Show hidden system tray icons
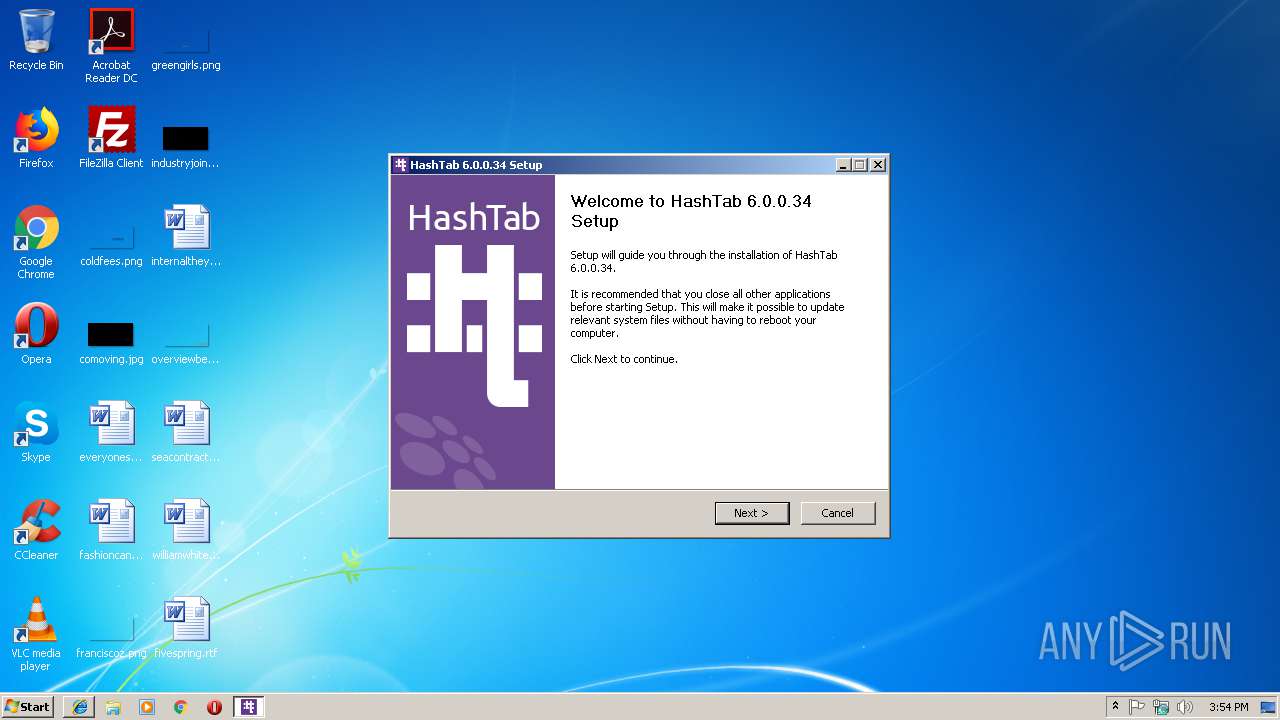 click(1115, 707)
